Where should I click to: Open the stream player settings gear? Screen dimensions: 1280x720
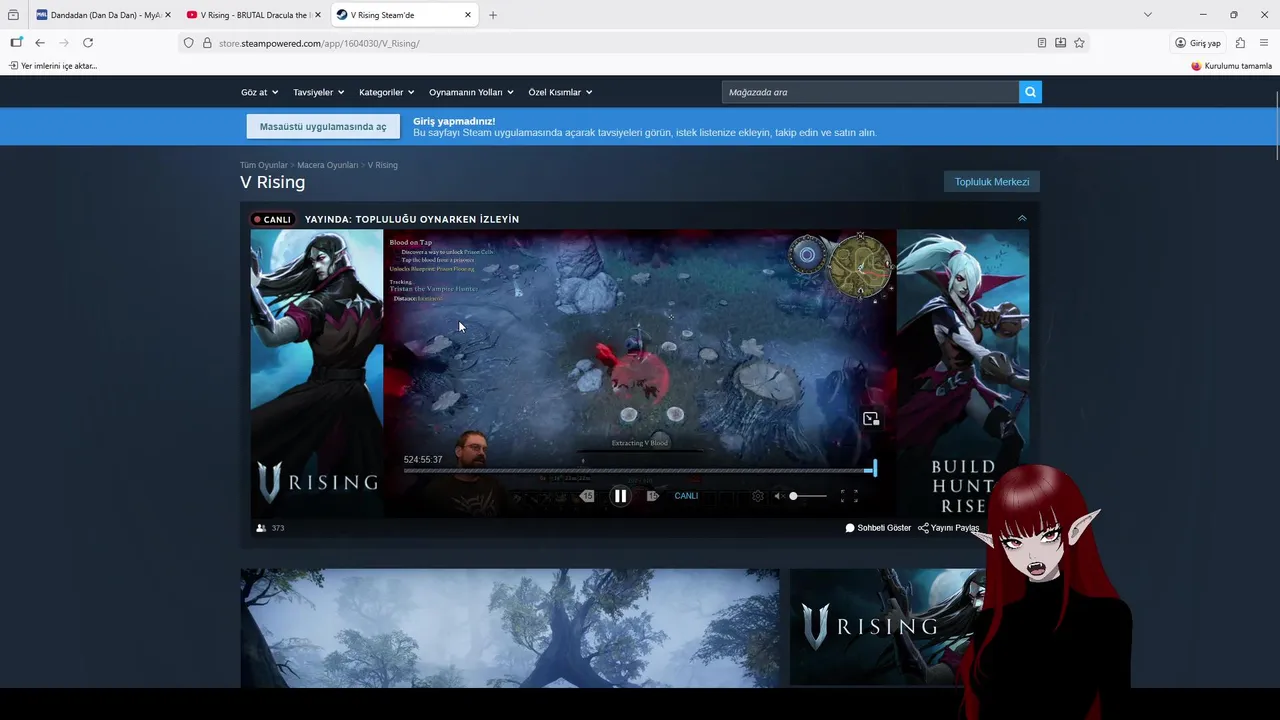tap(758, 496)
